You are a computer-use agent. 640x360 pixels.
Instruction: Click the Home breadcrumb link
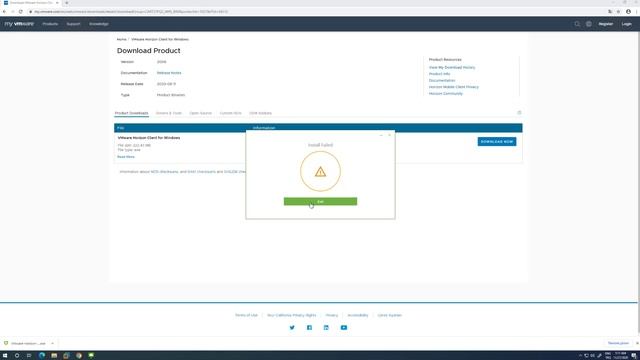point(122,39)
